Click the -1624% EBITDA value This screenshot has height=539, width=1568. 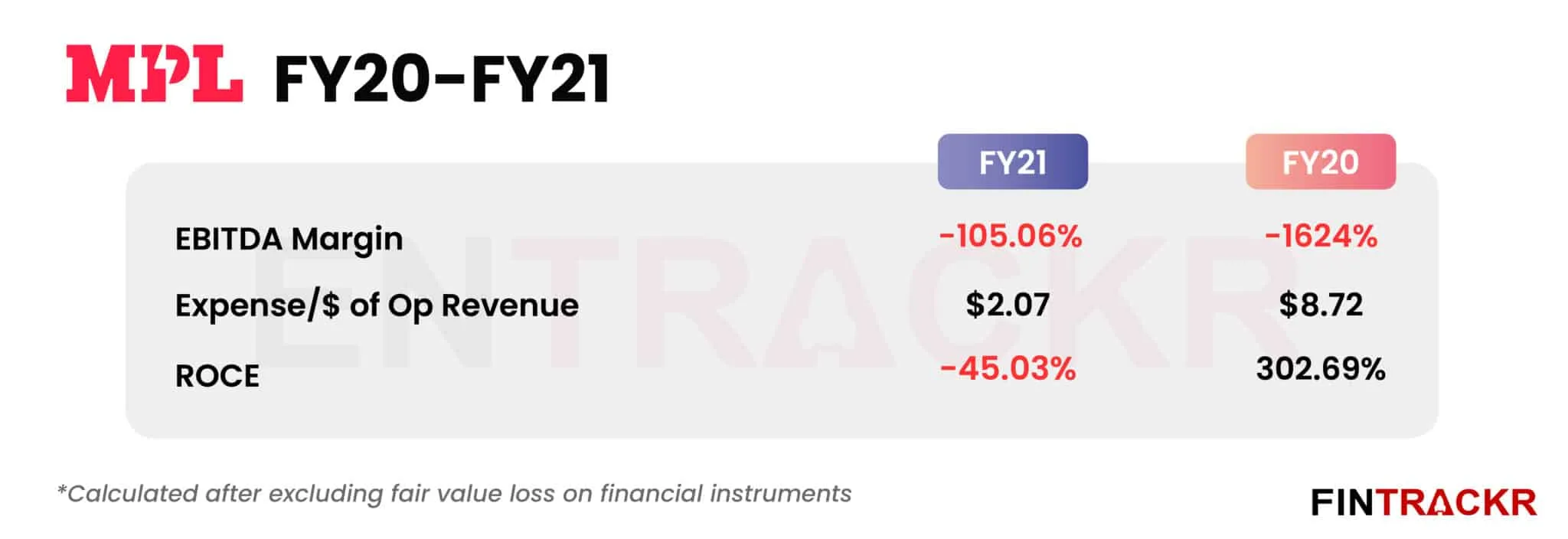[1321, 236]
